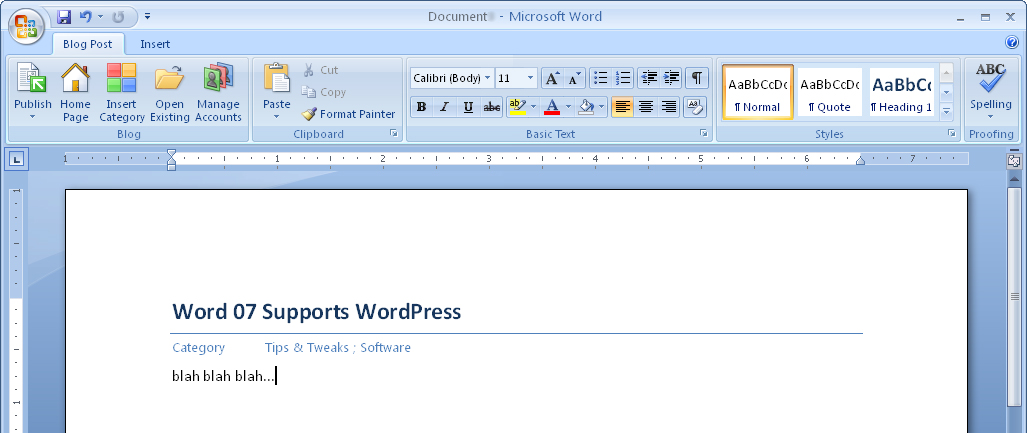
Task: Open Spelling dropdown arrow
Action: 990,117
